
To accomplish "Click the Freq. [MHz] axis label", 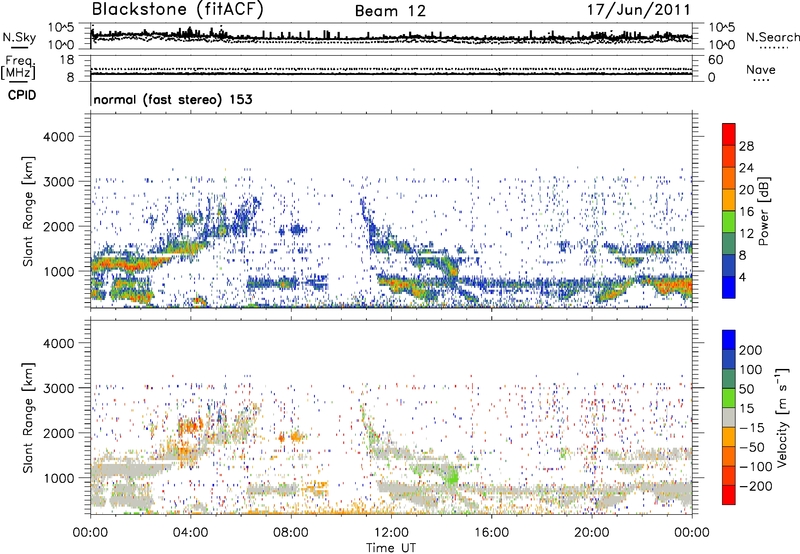I will tap(18, 68).
